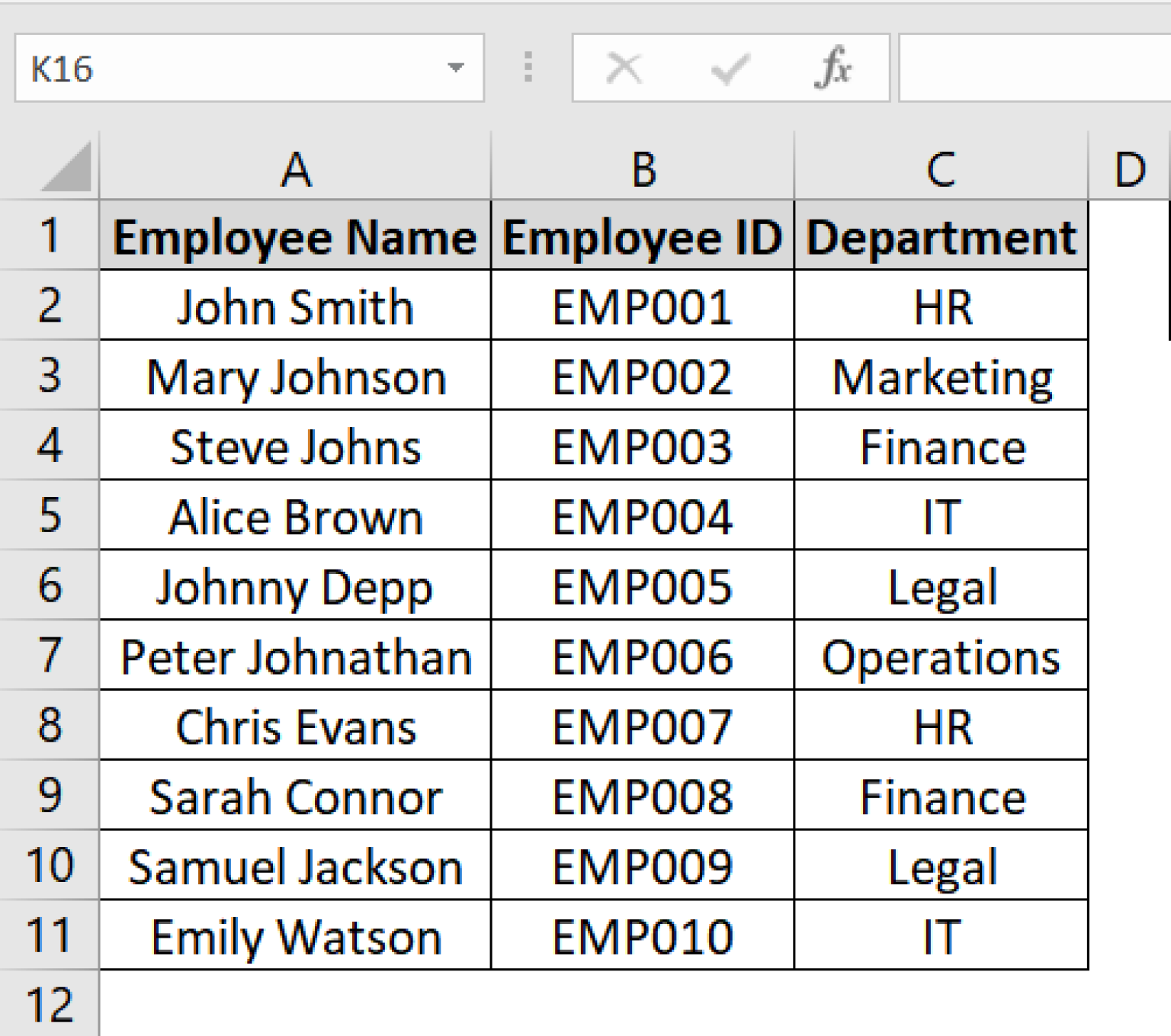Click the Operations department cell
Screen dimensions: 1171x1036
[940, 656]
